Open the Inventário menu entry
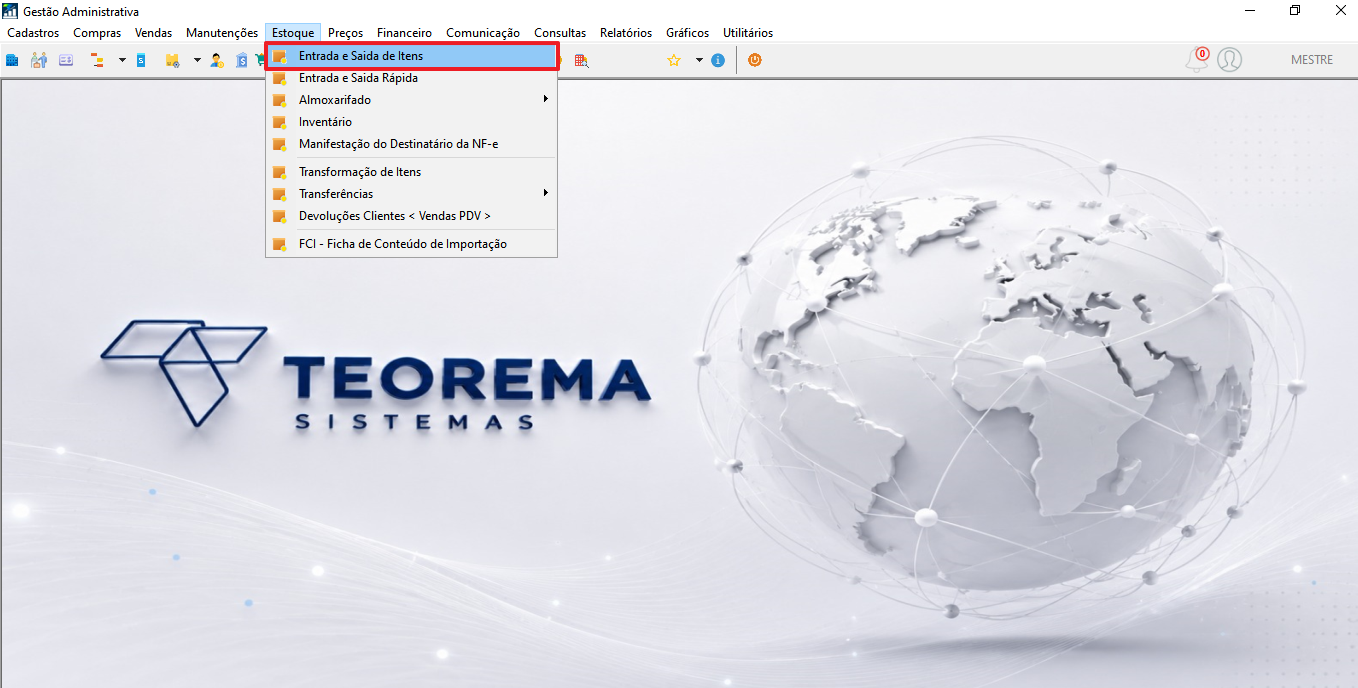 (411, 122)
